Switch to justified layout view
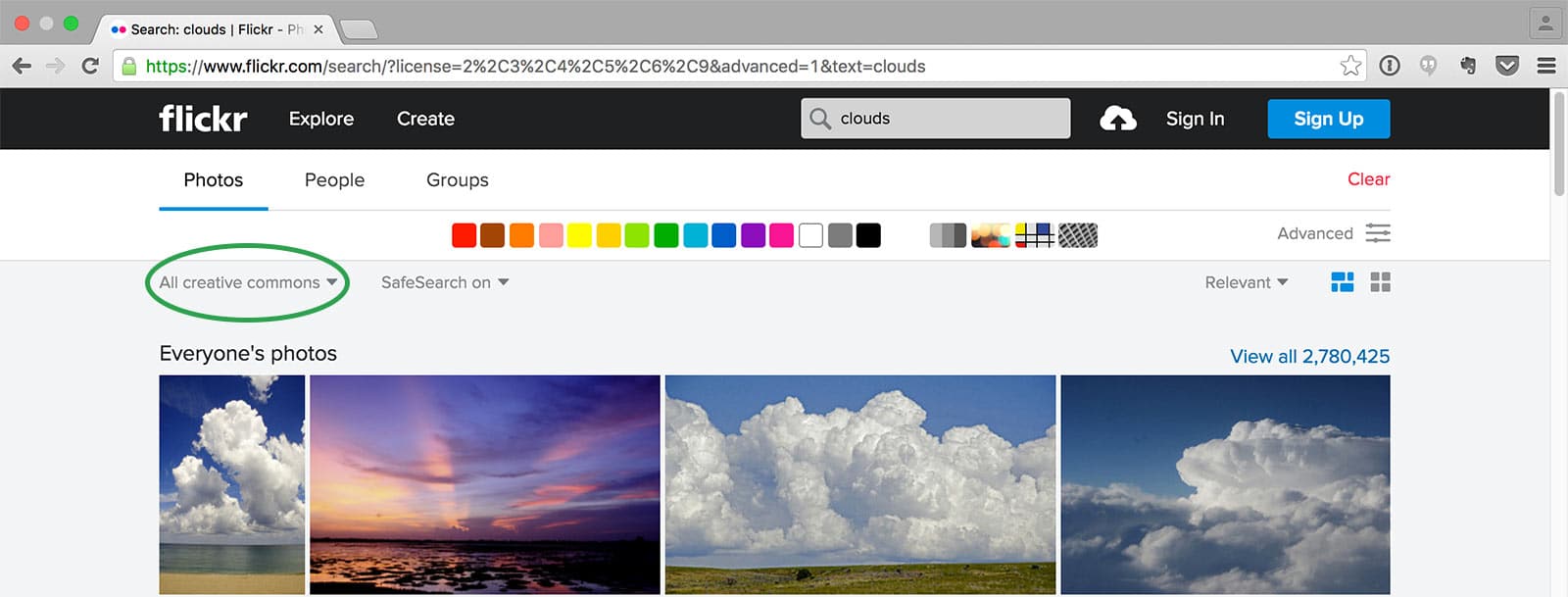Viewport: 1568px width, 597px height. coord(1342,282)
